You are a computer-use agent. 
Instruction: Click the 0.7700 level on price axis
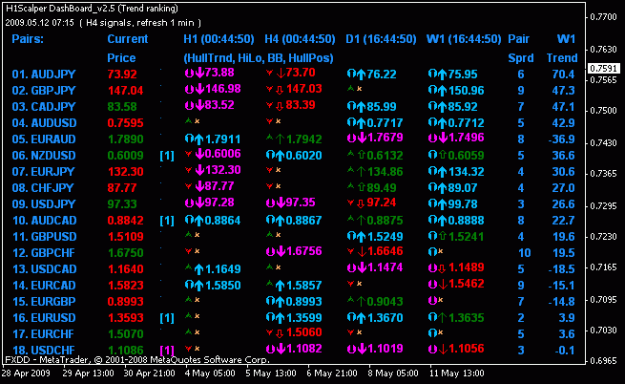pyautogui.click(x=603, y=17)
